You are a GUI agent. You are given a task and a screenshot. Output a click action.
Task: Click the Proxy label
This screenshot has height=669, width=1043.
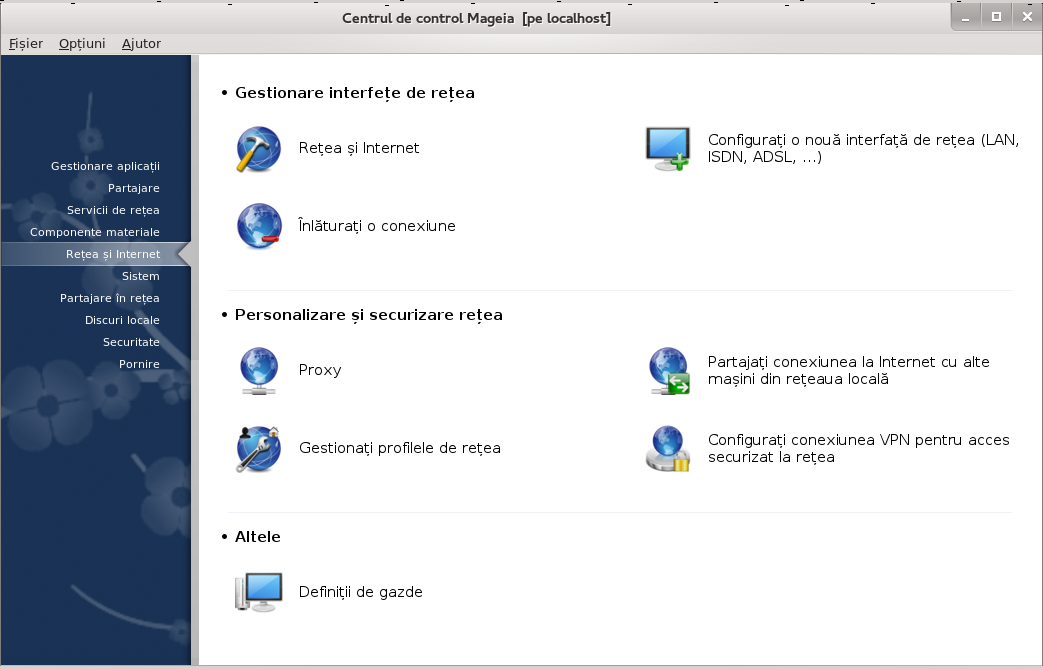(320, 370)
